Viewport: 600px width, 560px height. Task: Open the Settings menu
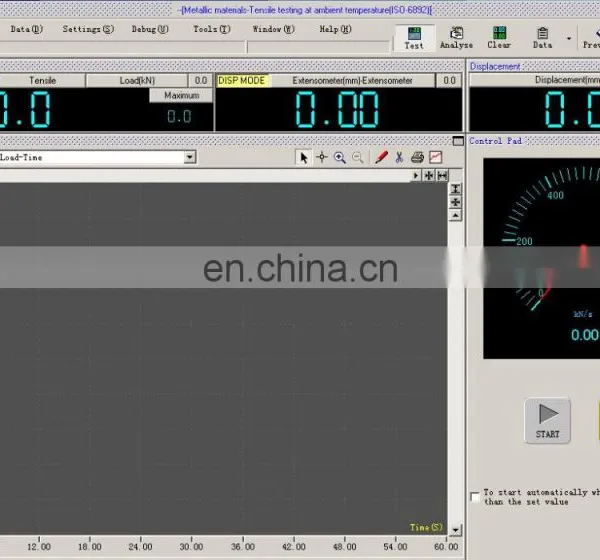pyautogui.click(x=88, y=29)
